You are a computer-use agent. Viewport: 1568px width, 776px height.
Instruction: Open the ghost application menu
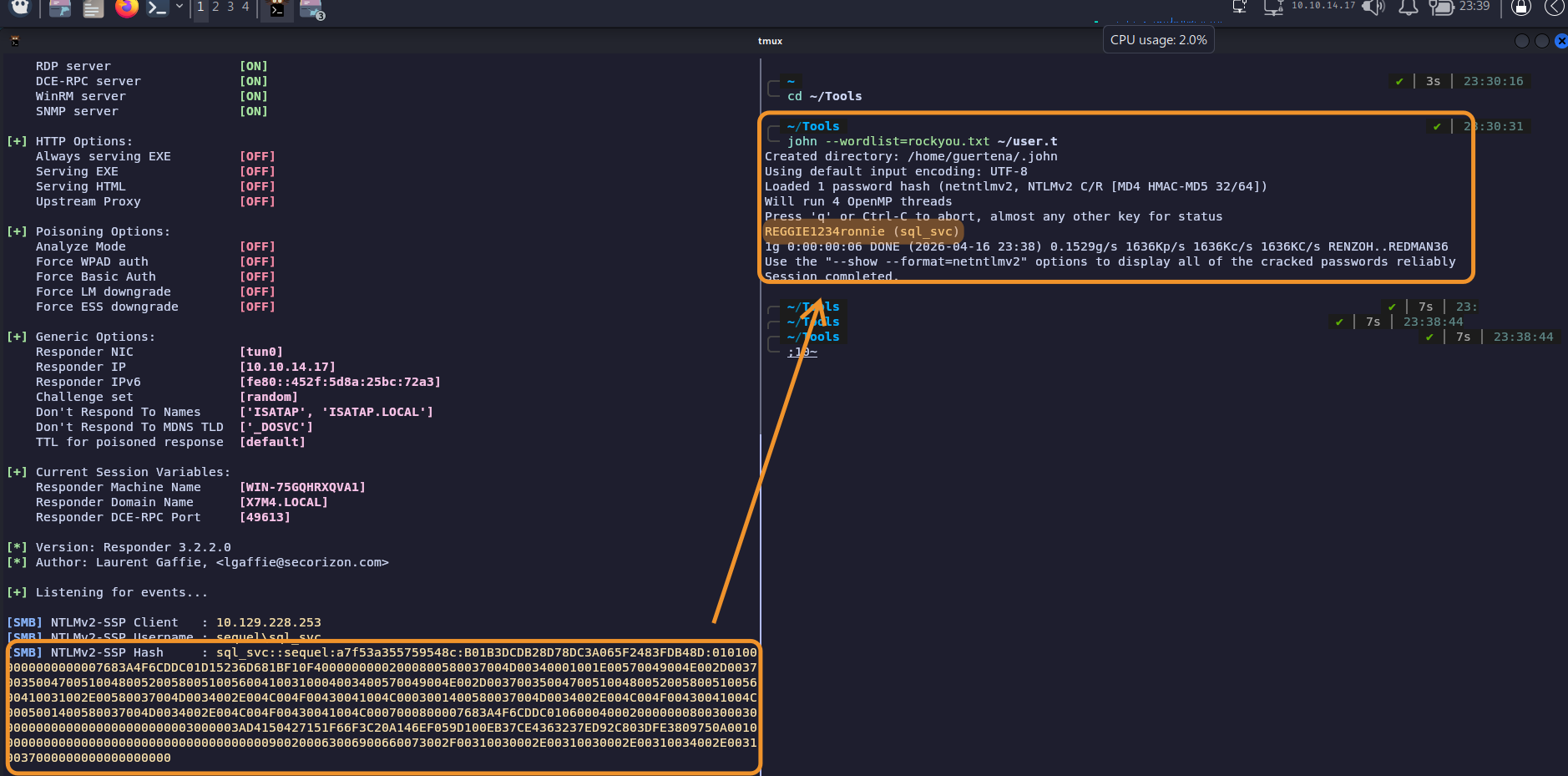click(20, 8)
